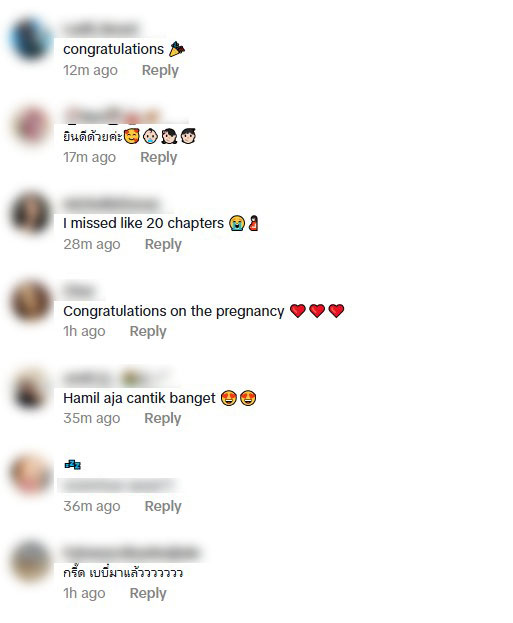Open avatar of the bottom Thai commenter
This screenshot has height=623, width=513.
[x=31, y=561]
